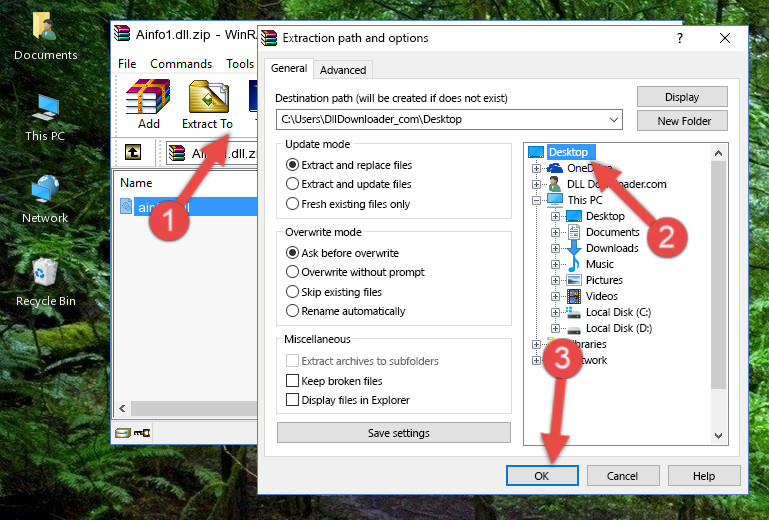
Task: Open the Documents desktop icon
Action: click(45, 36)
